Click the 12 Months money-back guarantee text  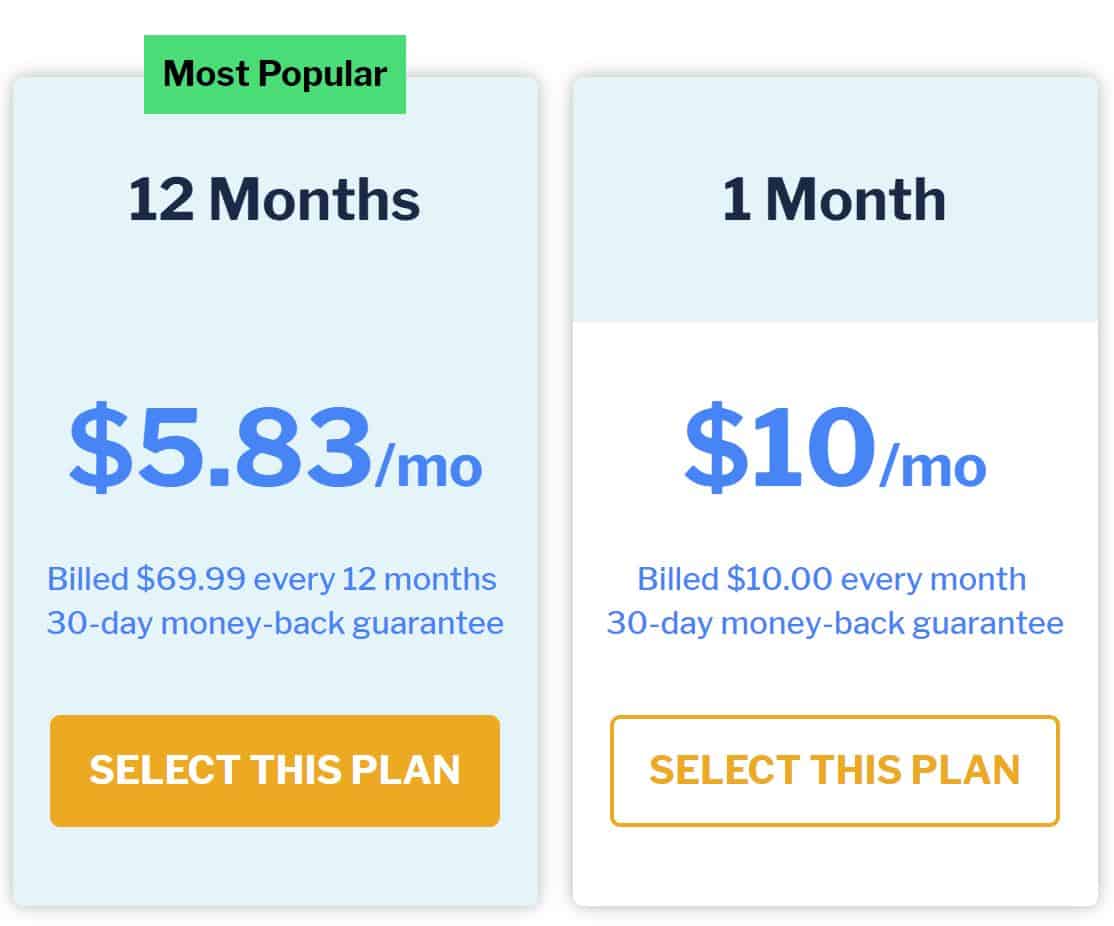click(x=272, y=620)
